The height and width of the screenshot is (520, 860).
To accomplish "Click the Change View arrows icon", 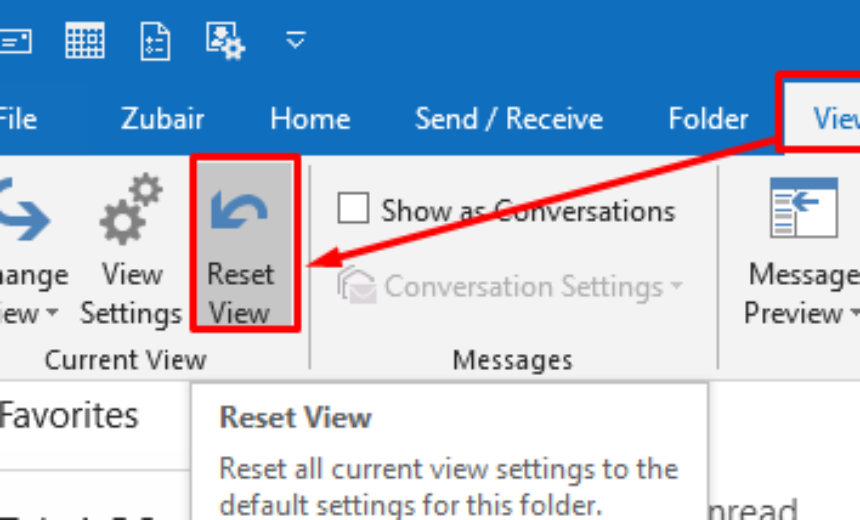I will coord(22,212).
